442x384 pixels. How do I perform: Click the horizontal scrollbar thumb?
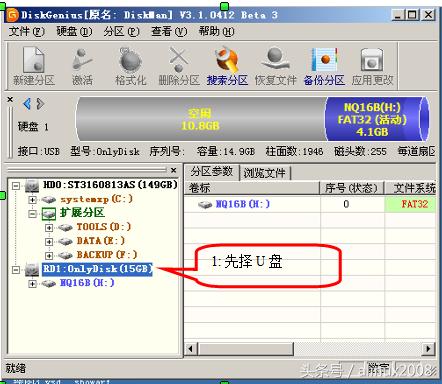(246, 349)
